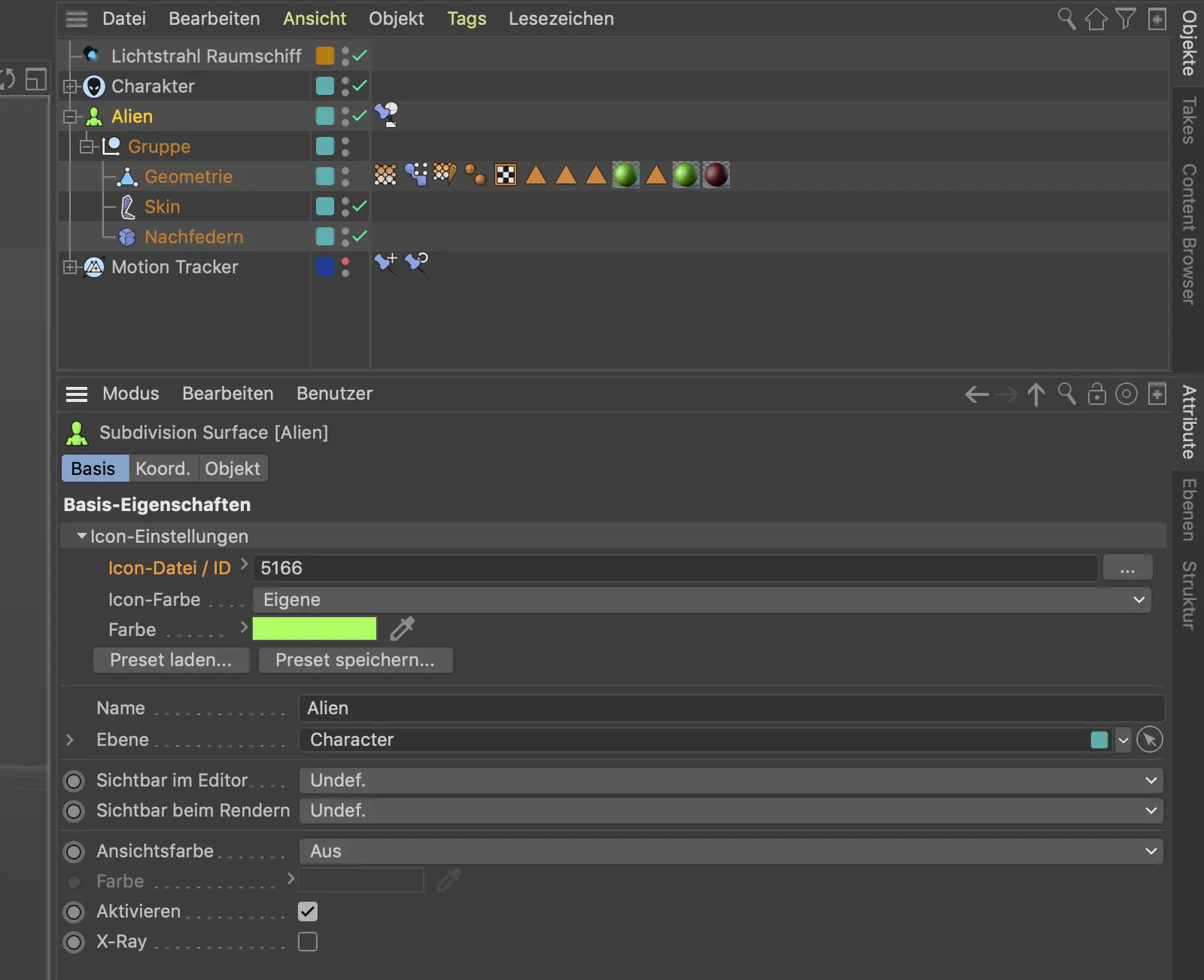Switch to the Koord. tab
This screenshot has width=1204, height=980.
click(x=163, y=468)
